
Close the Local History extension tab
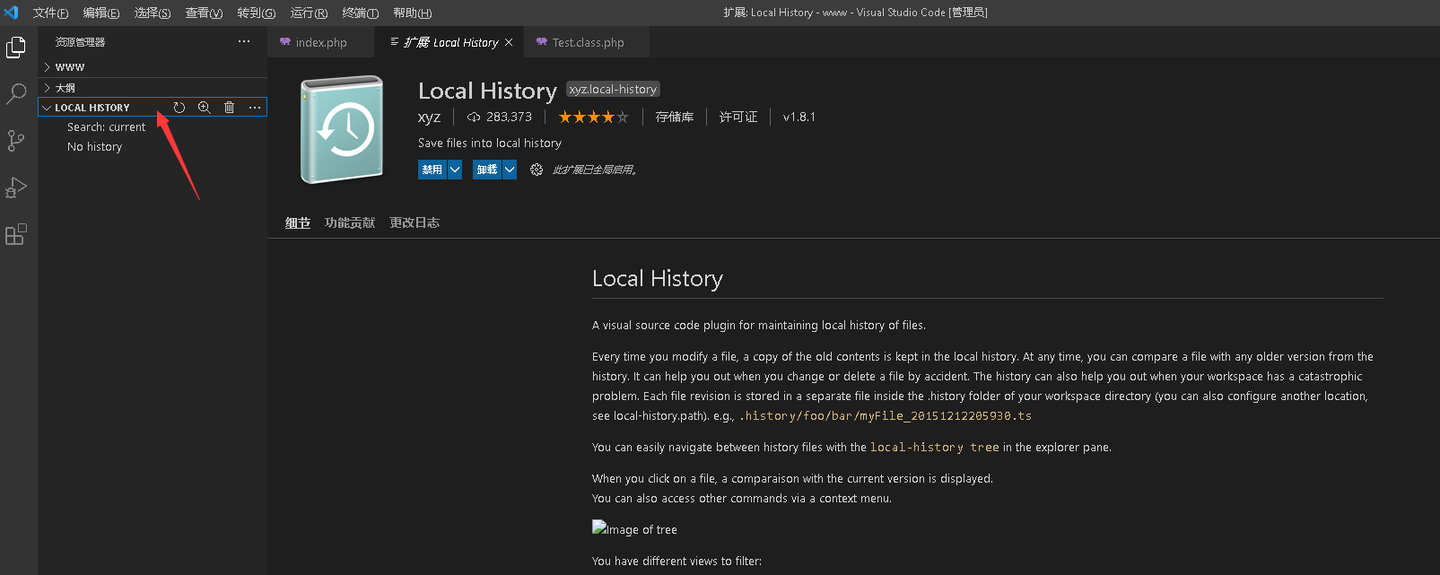click(x=509, y=42)
